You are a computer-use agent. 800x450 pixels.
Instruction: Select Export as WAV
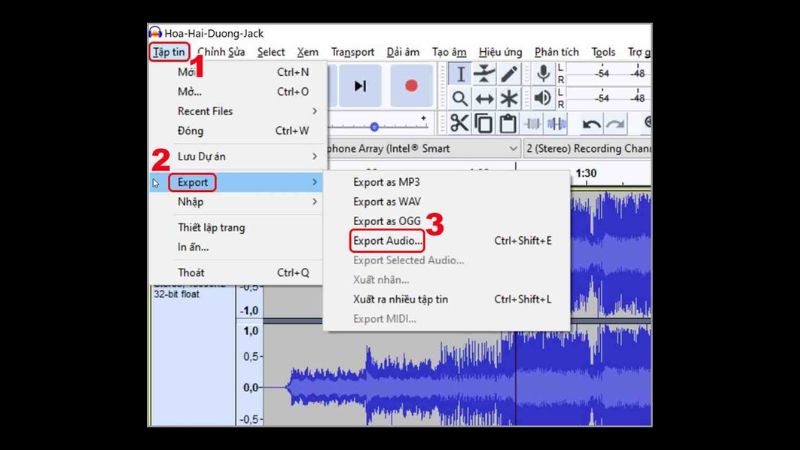(x=447, y=202)
